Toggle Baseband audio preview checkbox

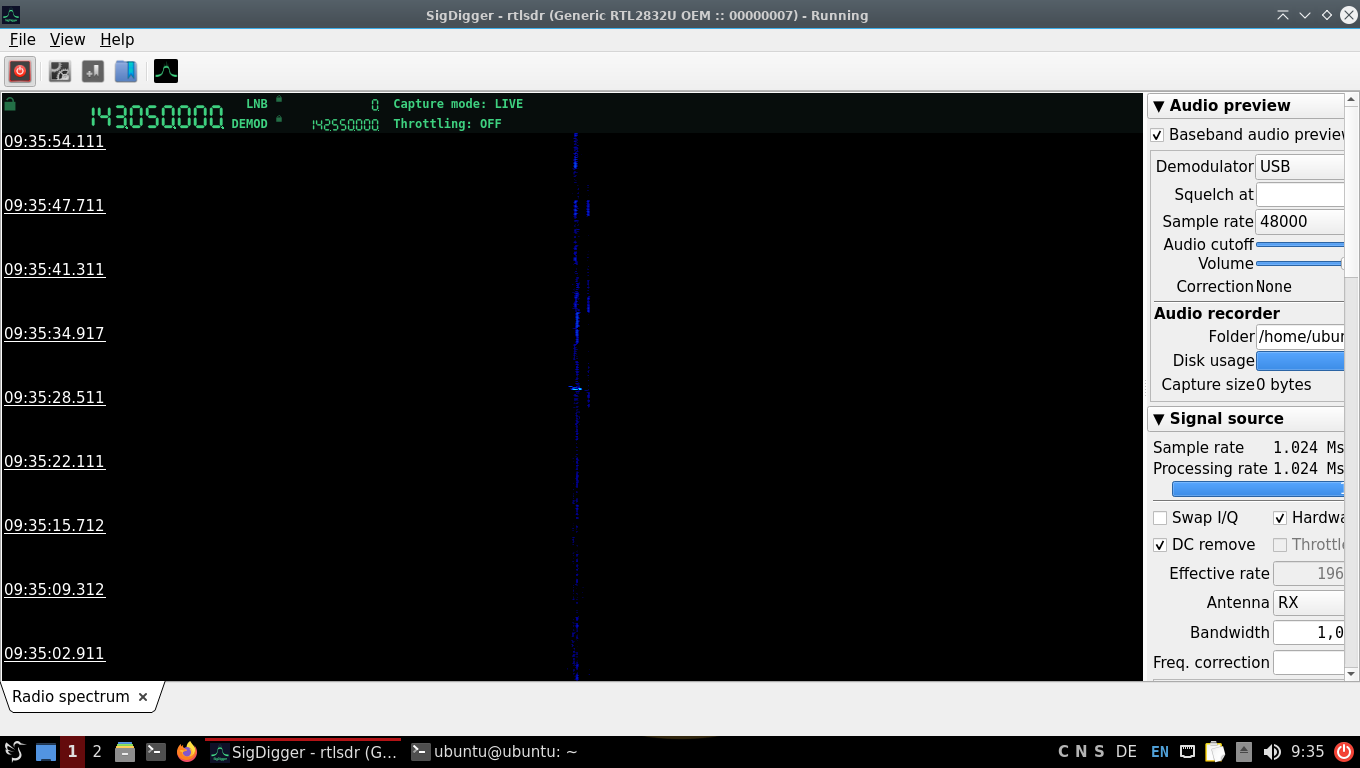1157,135
